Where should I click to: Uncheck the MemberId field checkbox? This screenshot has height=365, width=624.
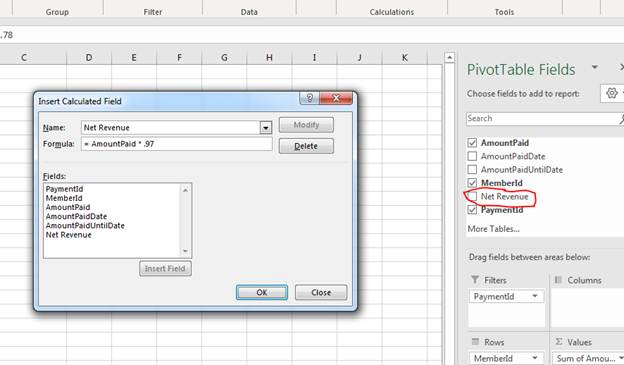click(472, 183)
